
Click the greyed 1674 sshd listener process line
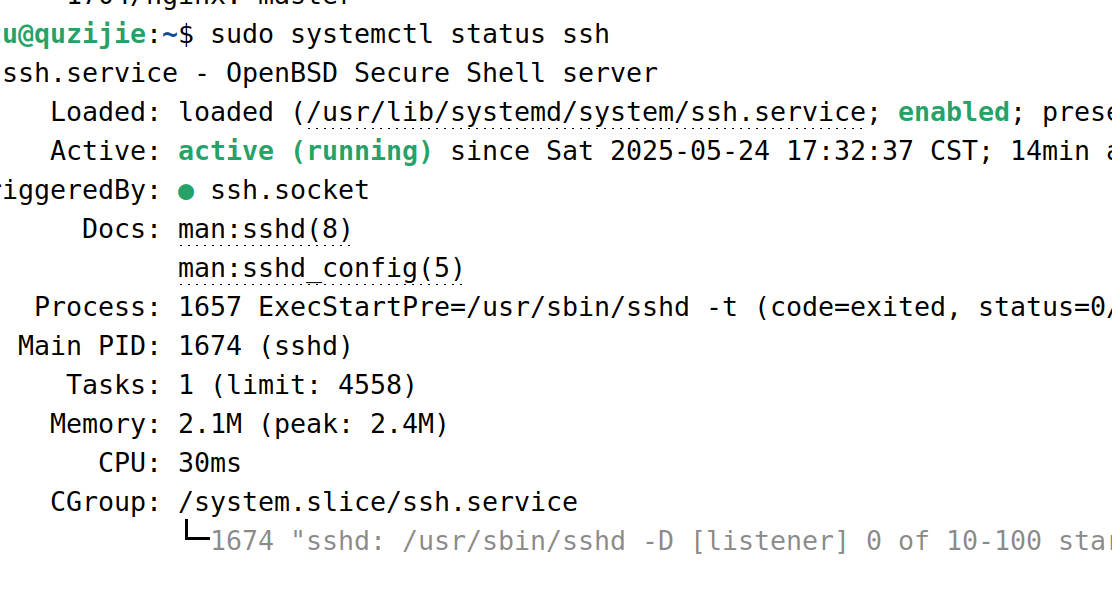pos(661,541)
